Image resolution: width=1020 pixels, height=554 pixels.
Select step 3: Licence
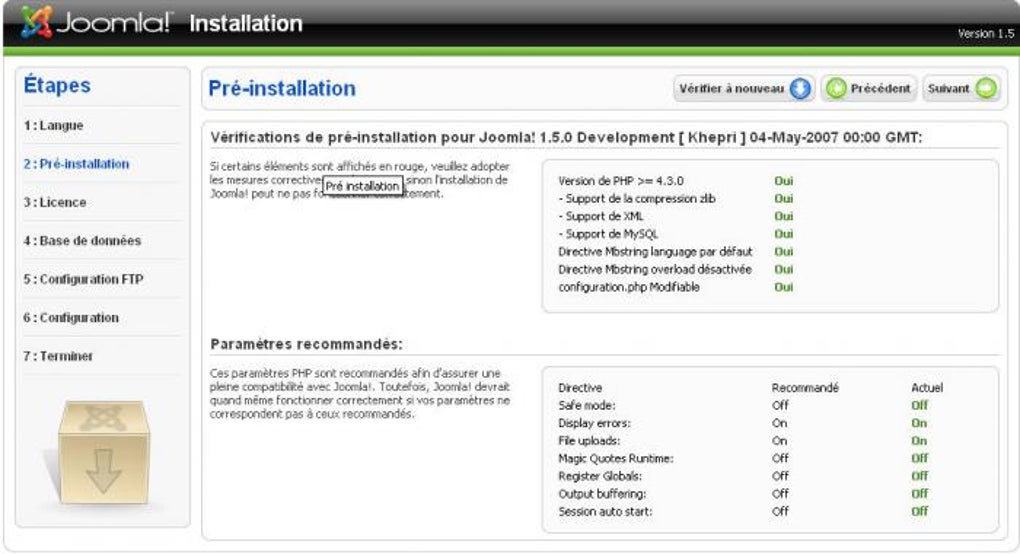tap(55, 202)
